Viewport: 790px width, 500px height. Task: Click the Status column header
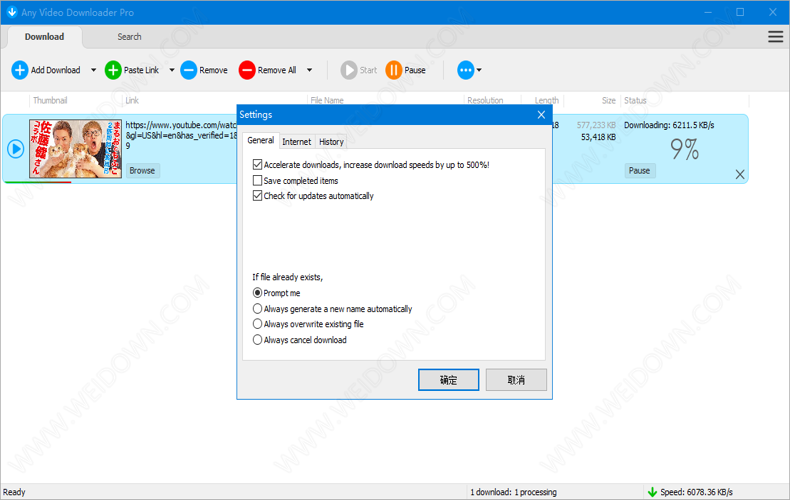635,100
